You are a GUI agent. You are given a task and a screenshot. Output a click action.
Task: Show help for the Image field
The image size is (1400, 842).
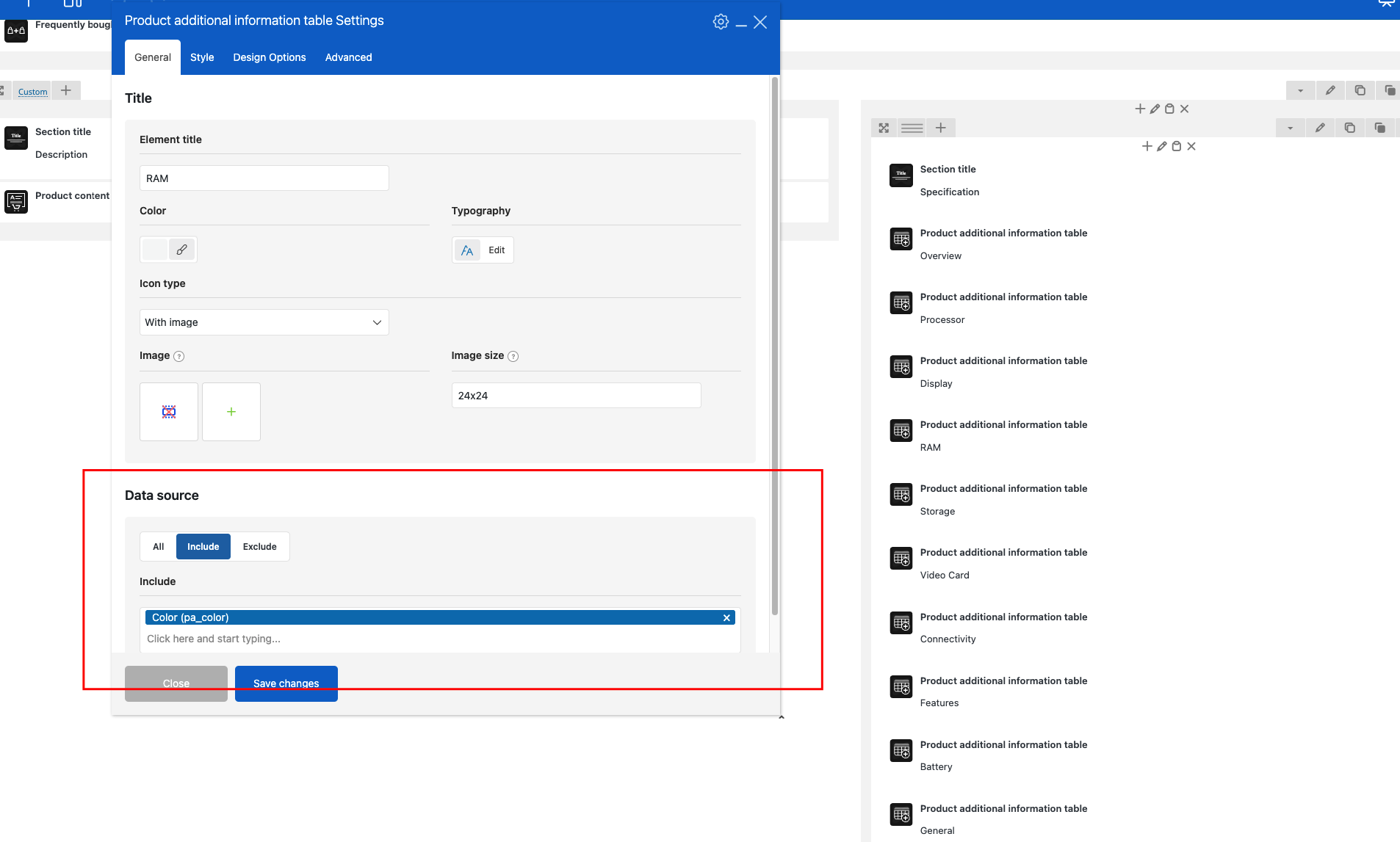click(x=179, y=356)
